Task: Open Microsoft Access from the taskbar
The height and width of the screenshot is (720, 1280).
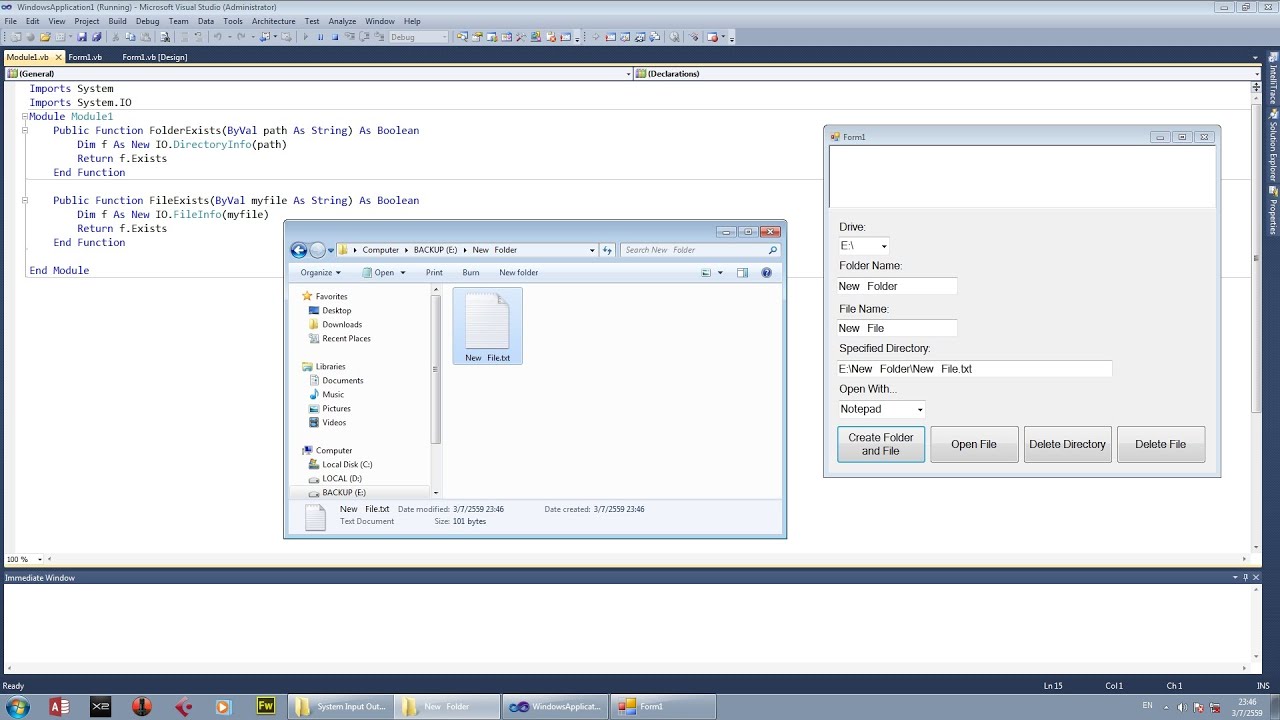Action: [x=59, y=707]
